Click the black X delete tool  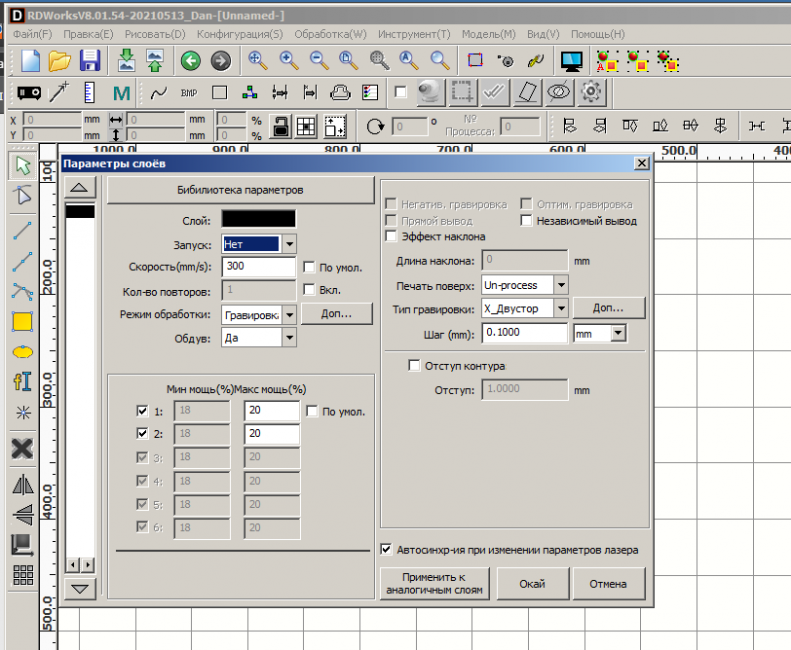[22, 449]
